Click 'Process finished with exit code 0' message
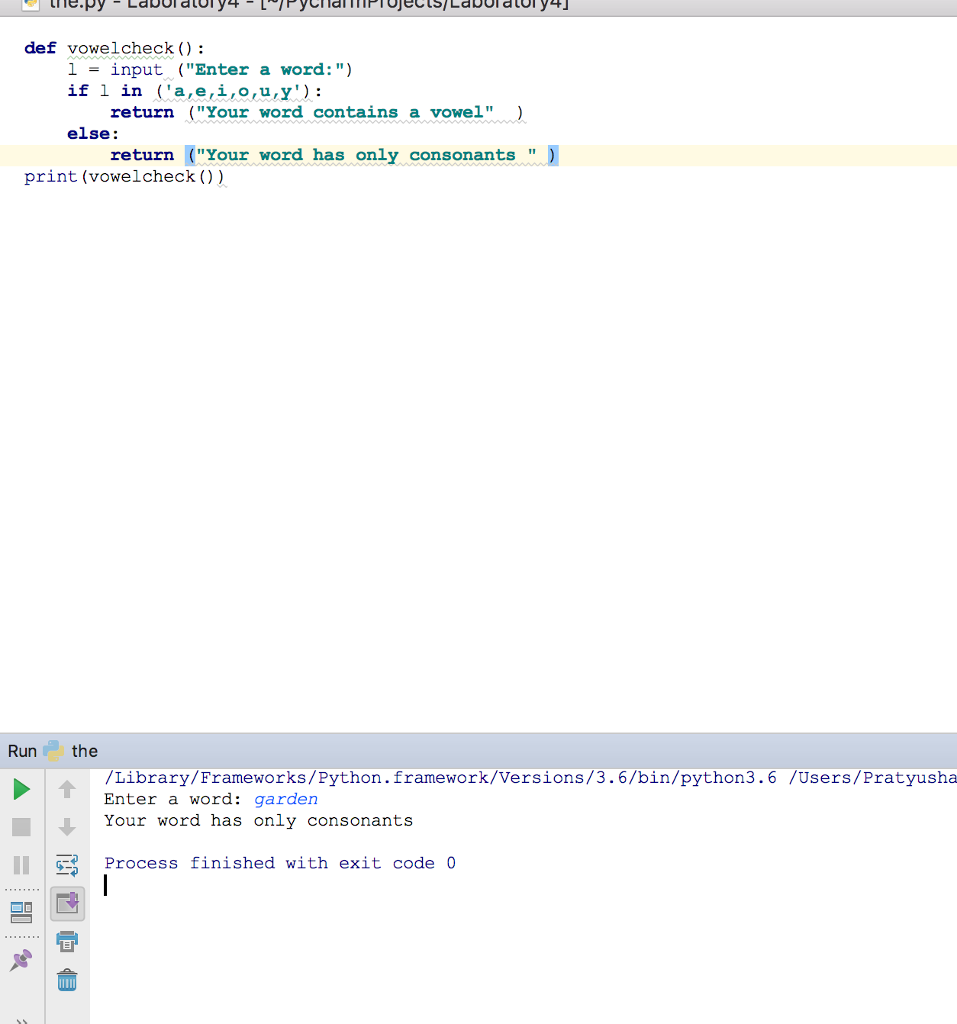The width and height of the screenshot is (957, 1024). 280,863
